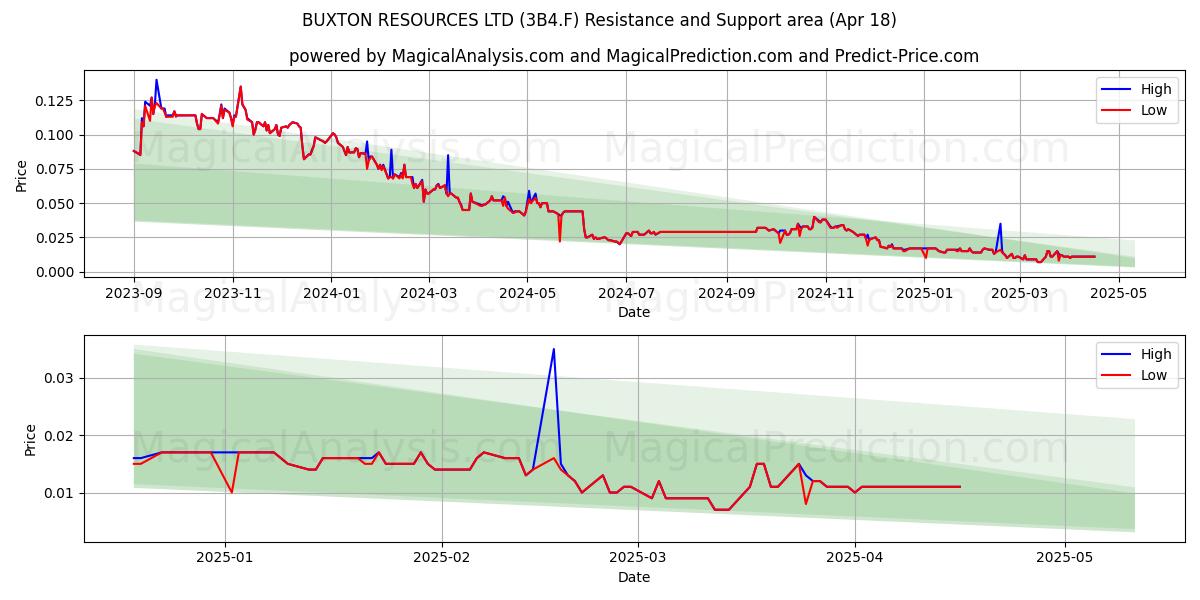Click the '0.050' price tick label

click(x=56, y=204)
